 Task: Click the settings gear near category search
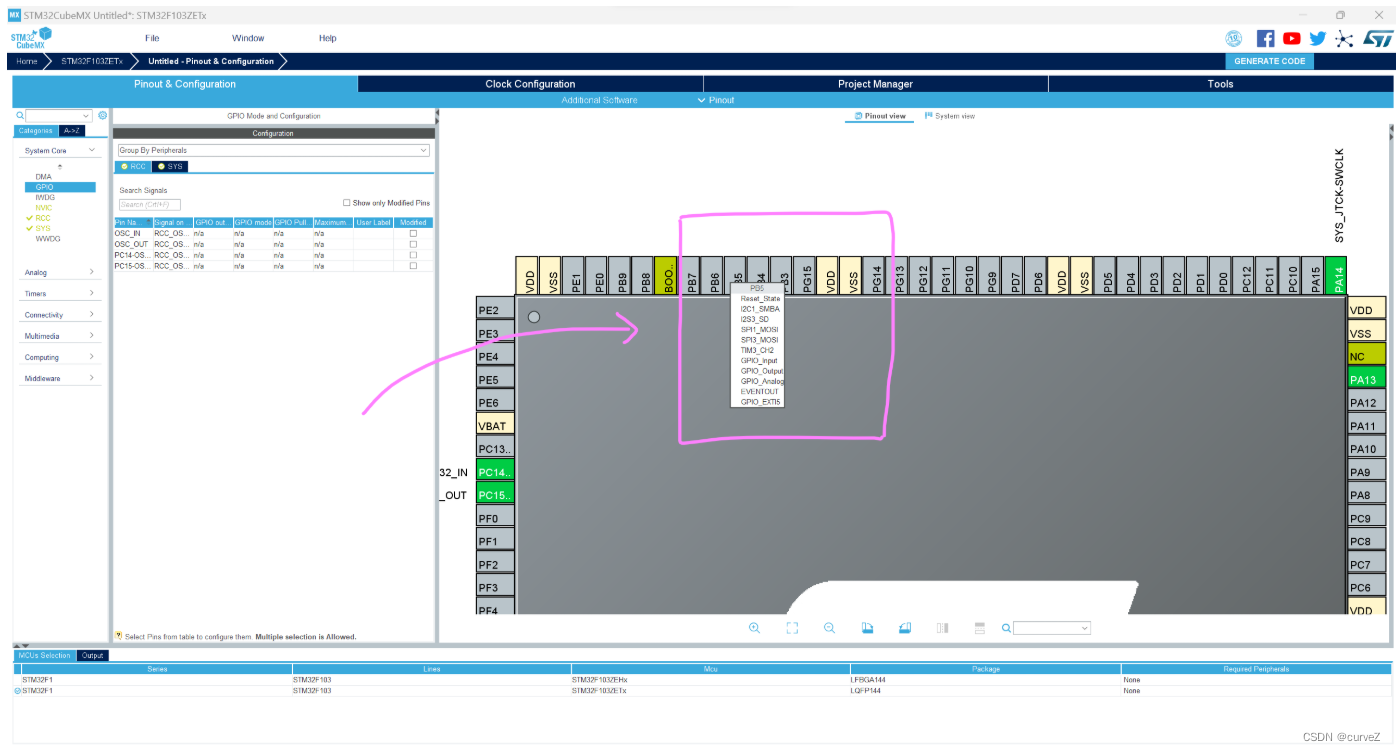coord(102,116)
